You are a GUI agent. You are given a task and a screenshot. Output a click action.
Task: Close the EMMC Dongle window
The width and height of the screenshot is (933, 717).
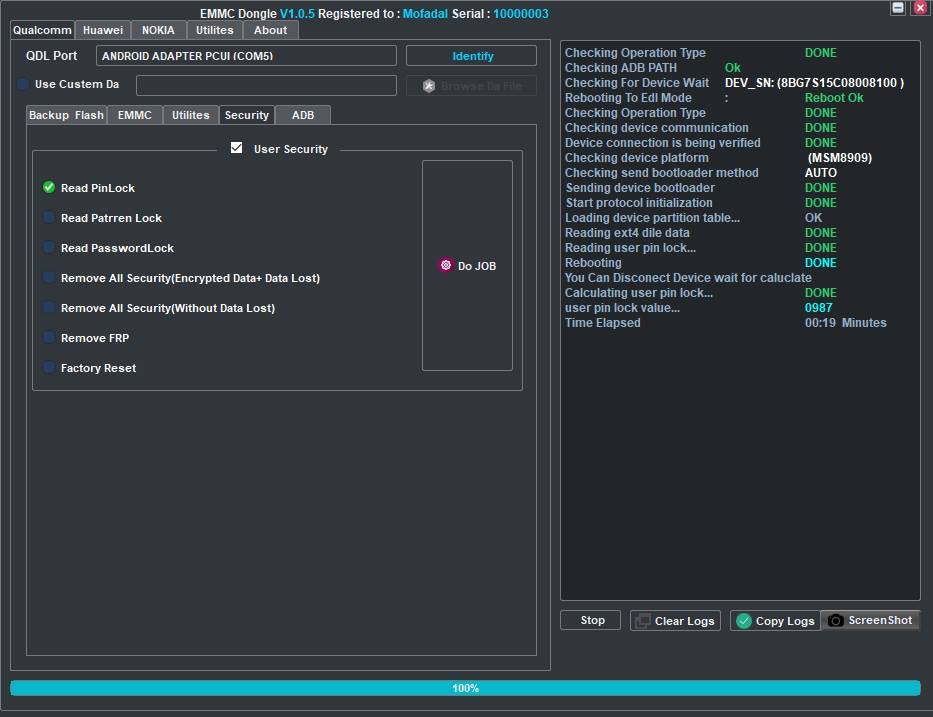click(x=920, y=8)
